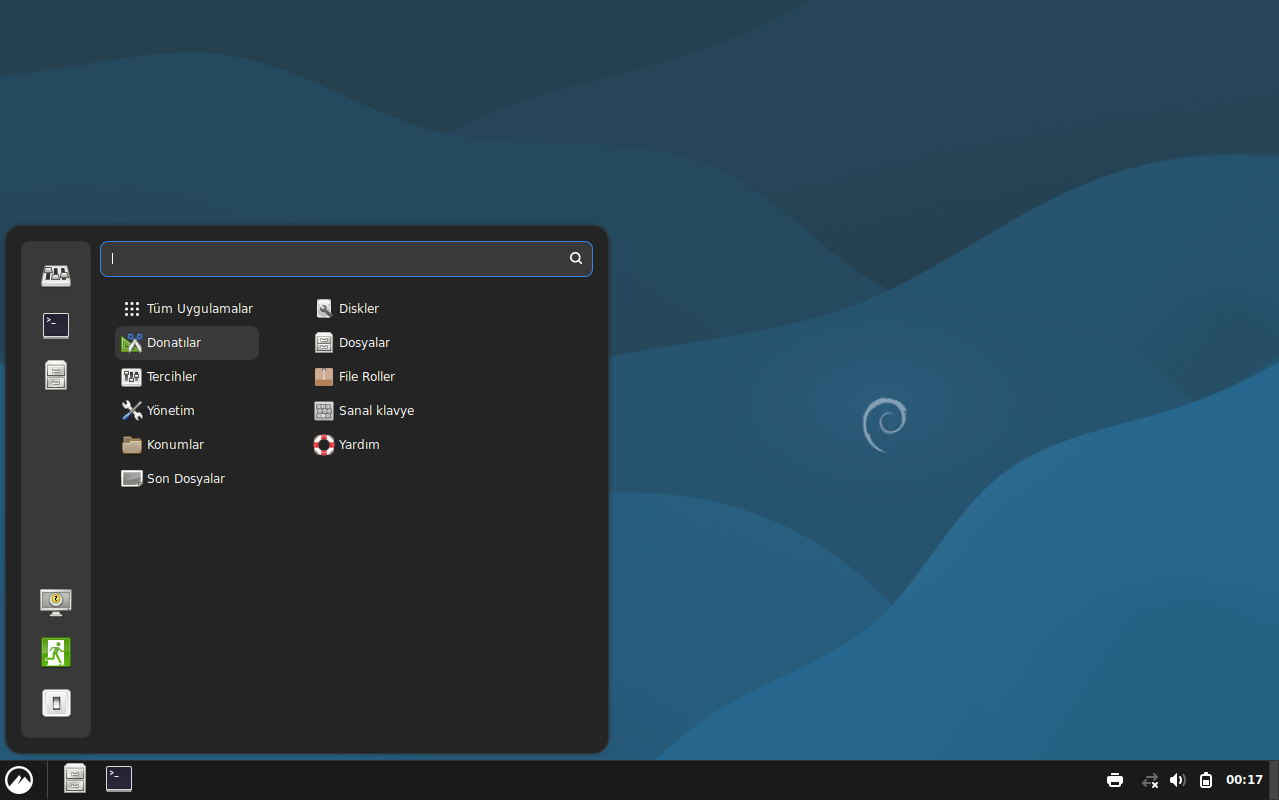Click the printer icon in the system tray
This screenshot has height=800, width=1279.
coord(1115,780)
